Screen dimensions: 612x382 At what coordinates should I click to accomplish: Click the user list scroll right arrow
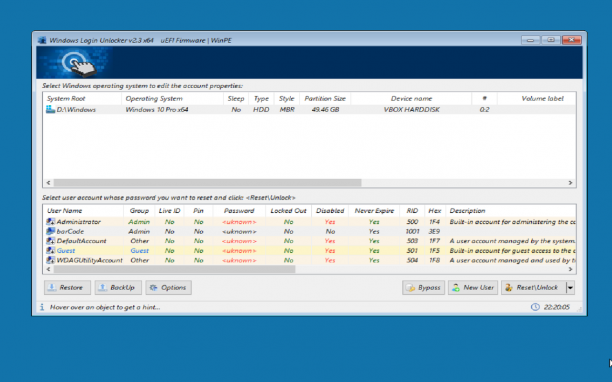point(570,269)
